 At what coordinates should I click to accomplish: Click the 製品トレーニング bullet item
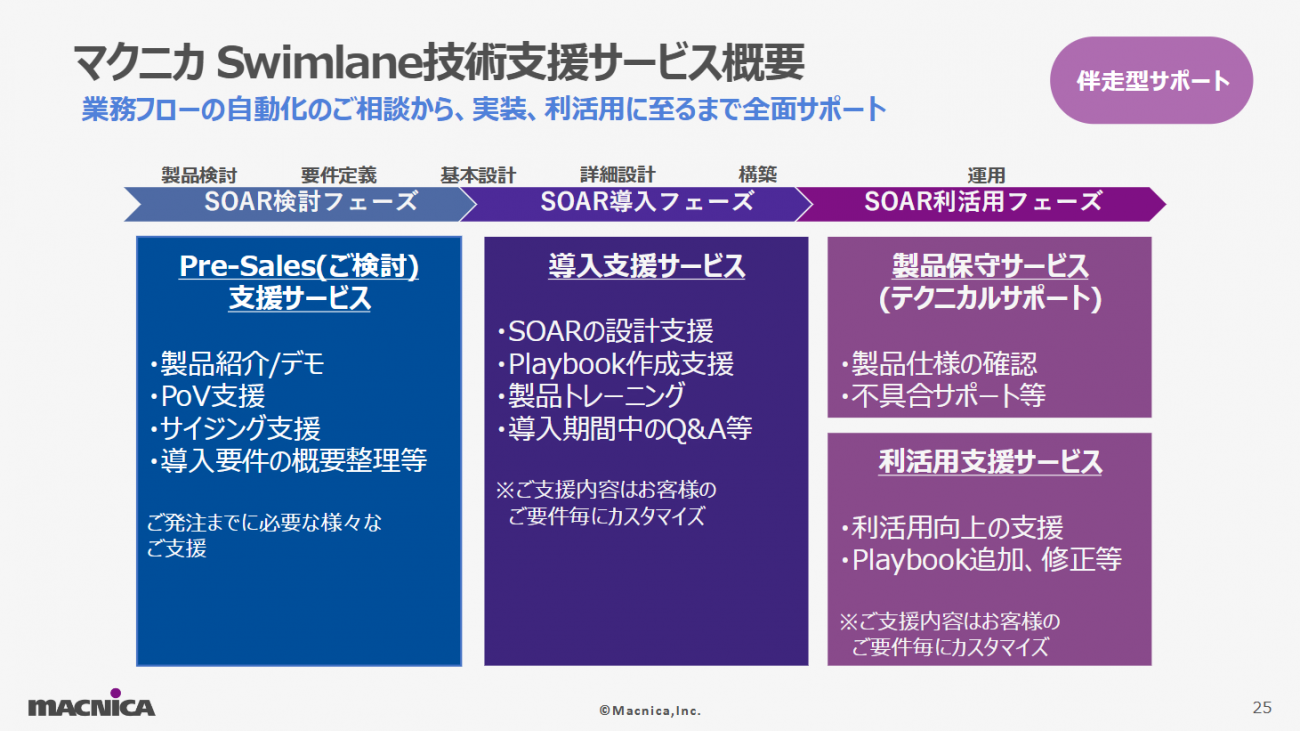click(x=590, y=396)
